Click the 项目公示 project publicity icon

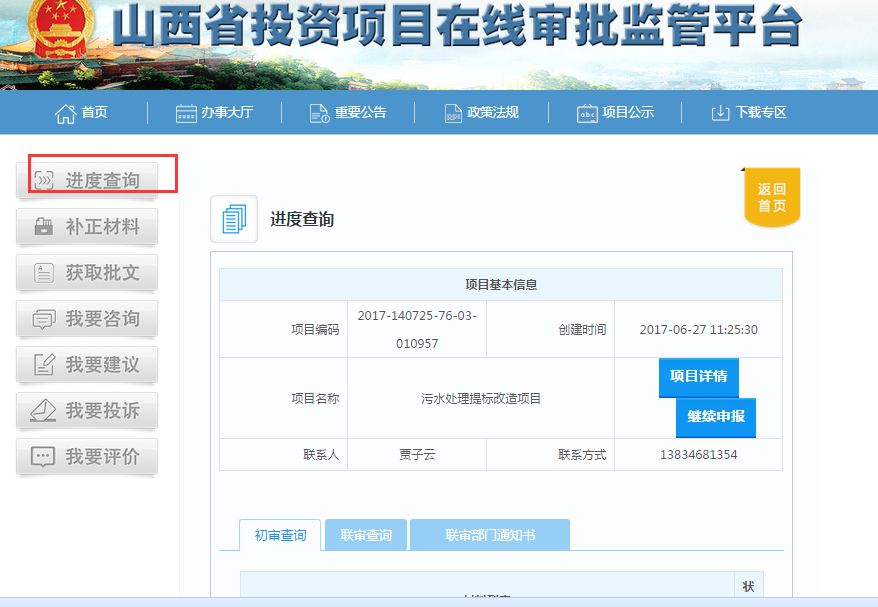587,113
